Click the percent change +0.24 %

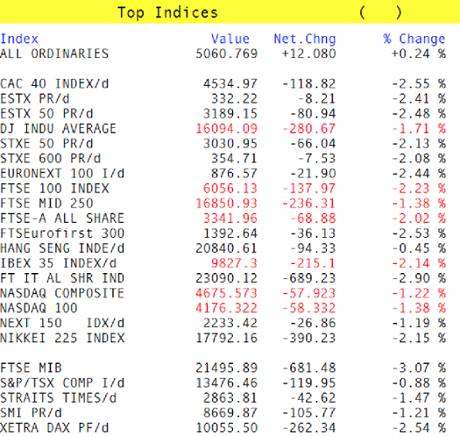click(419, 53)
